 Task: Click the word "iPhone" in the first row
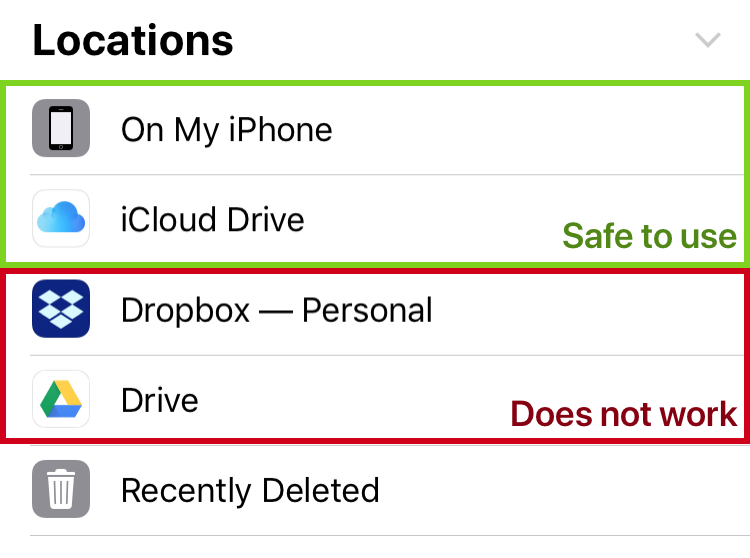[x=280, y=130]
